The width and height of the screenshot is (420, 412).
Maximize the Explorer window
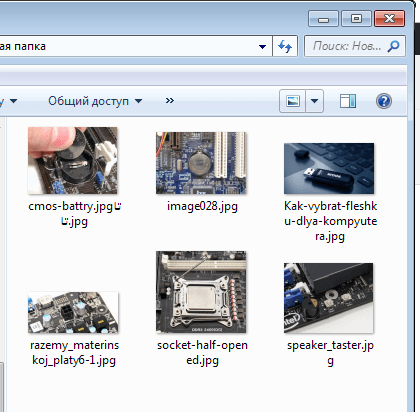pyautogui.click(x=356, y=19)
